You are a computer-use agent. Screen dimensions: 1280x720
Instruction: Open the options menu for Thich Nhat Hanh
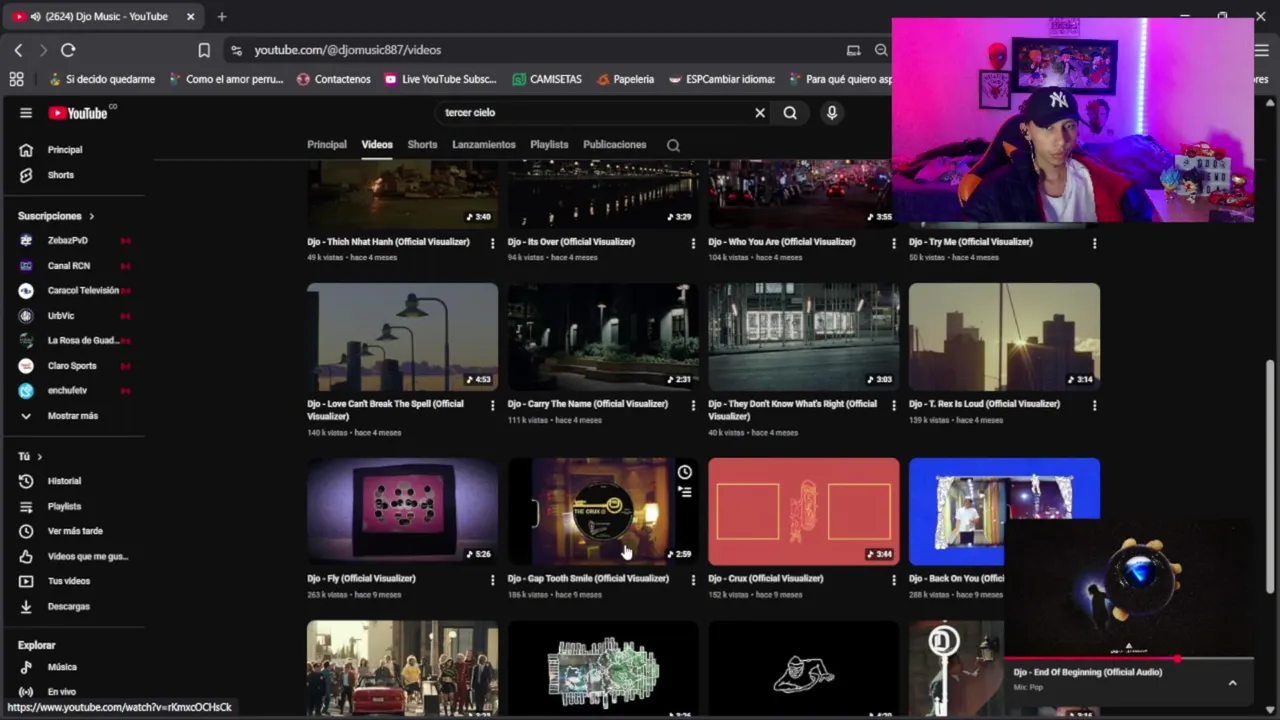coord(492,243)
